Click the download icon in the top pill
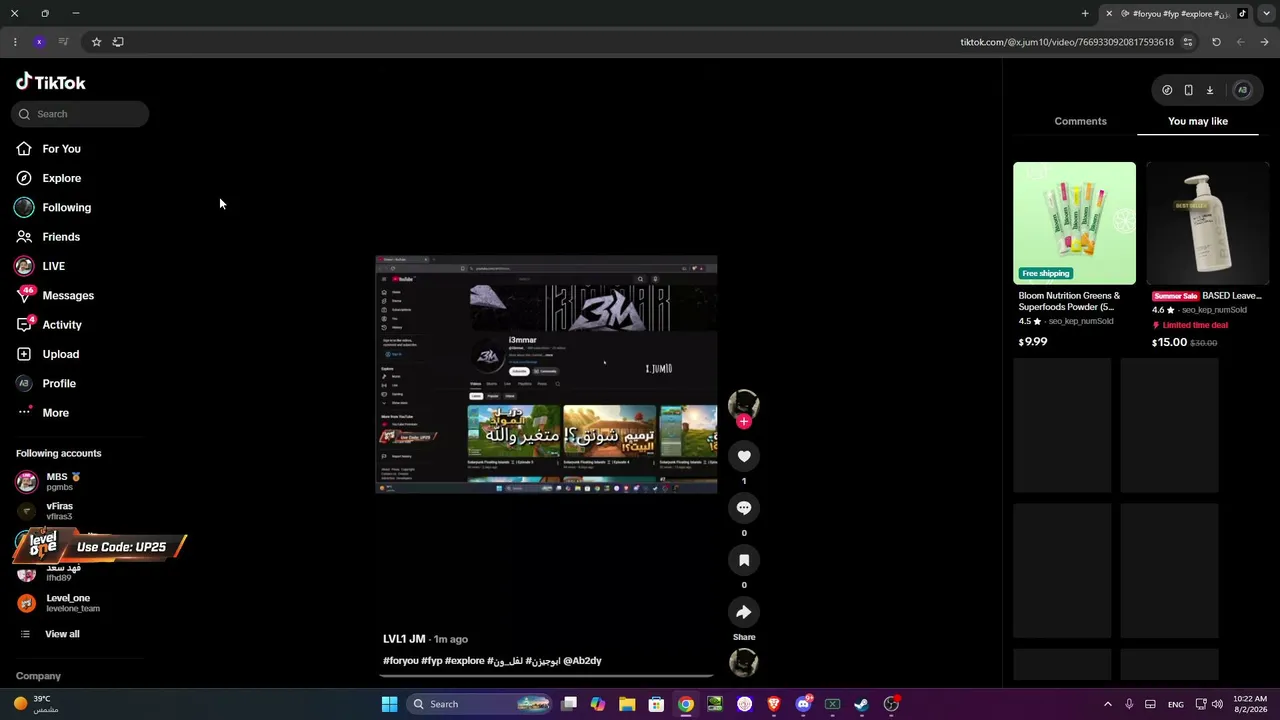This screenshot has width=1280, height=720. tap(1209, 90)
